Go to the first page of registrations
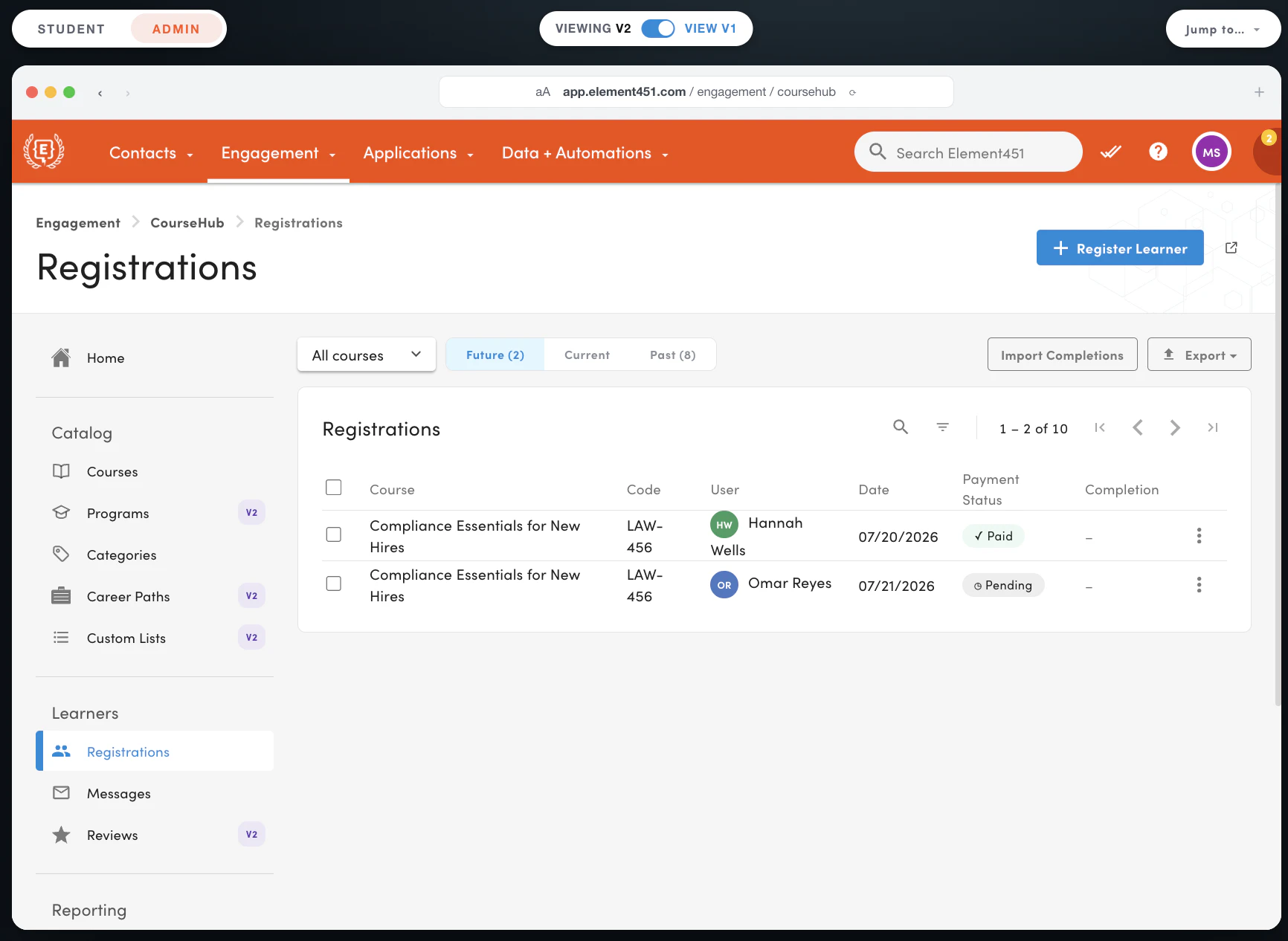The width and height of the screenshot is (1288, 941). coord(1100,427)
